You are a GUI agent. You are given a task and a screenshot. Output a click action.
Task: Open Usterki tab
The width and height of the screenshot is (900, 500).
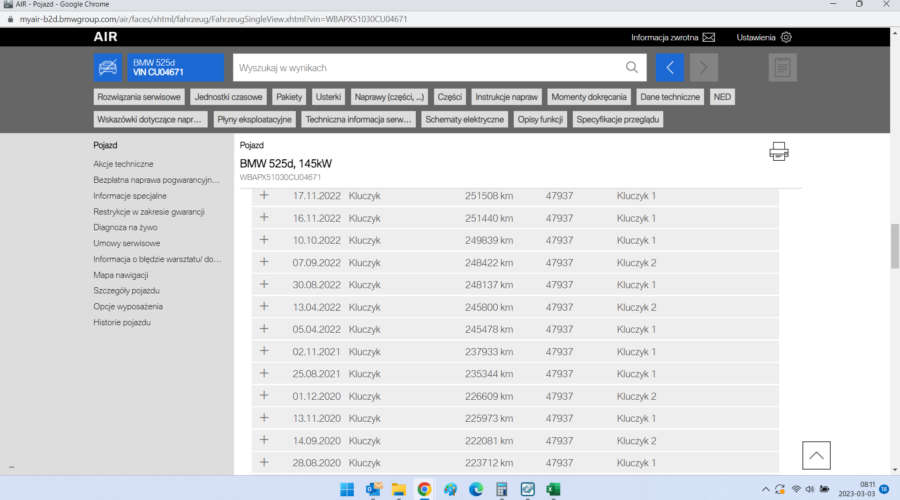tap(328, 97)
